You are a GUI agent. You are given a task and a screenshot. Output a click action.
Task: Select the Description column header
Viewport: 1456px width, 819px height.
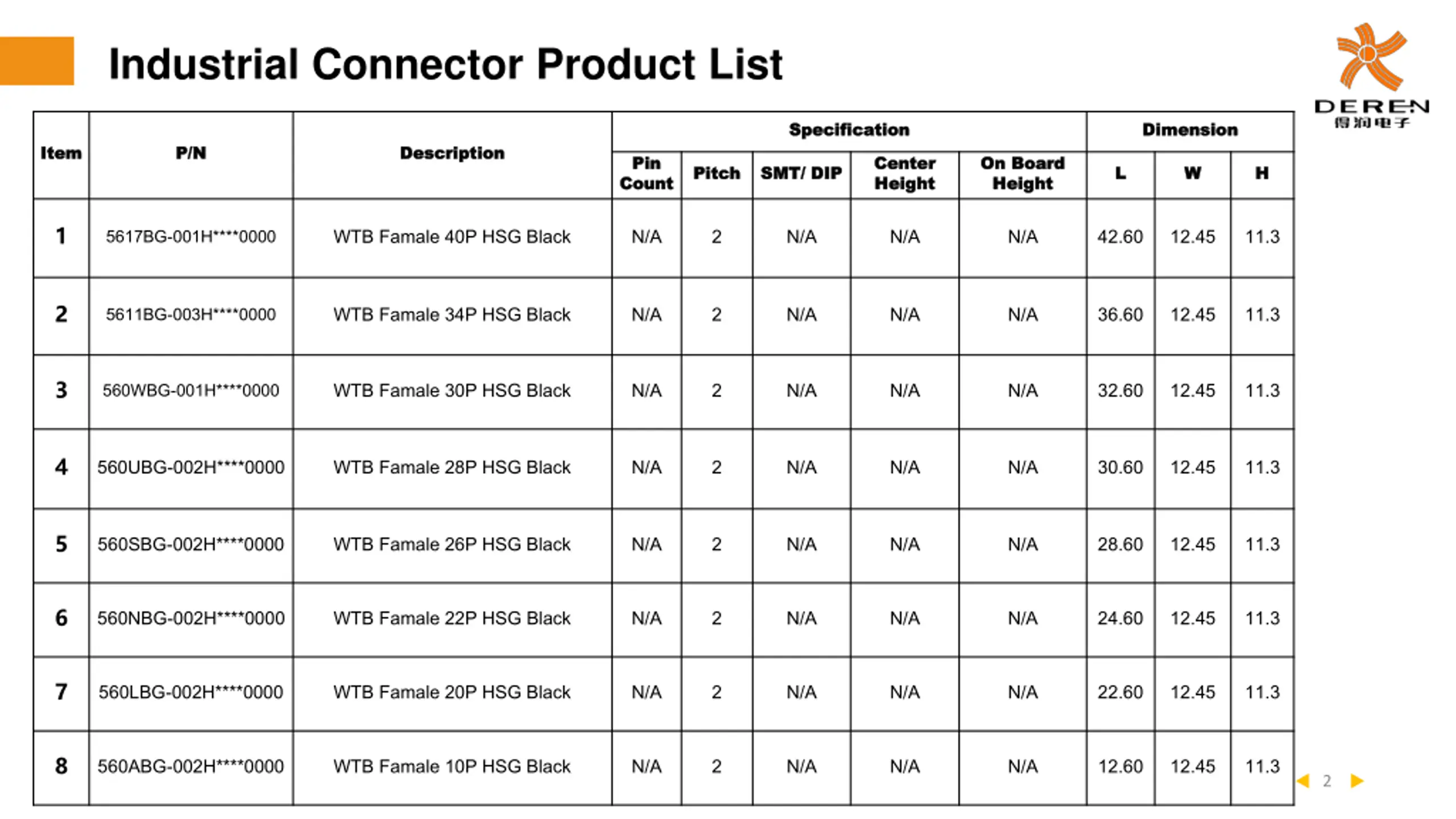coord(452,154)
